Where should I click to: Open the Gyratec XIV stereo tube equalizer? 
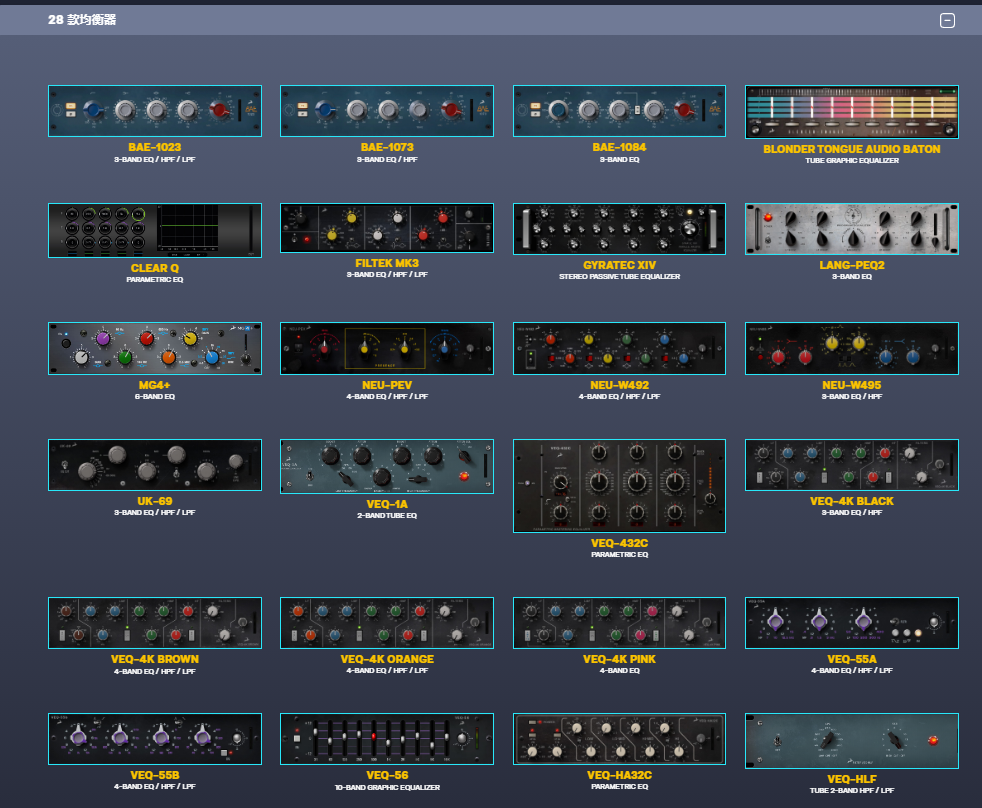pos(619,229)
